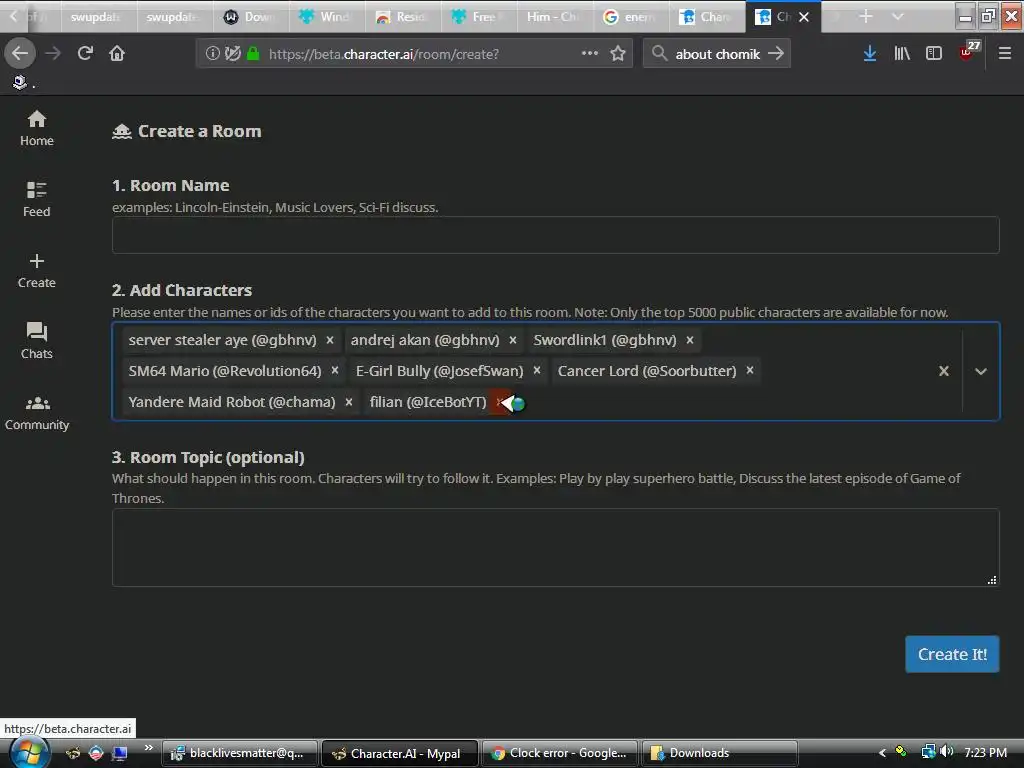Click the bookmark toolbar icon under back button

[x=20, y=82]
